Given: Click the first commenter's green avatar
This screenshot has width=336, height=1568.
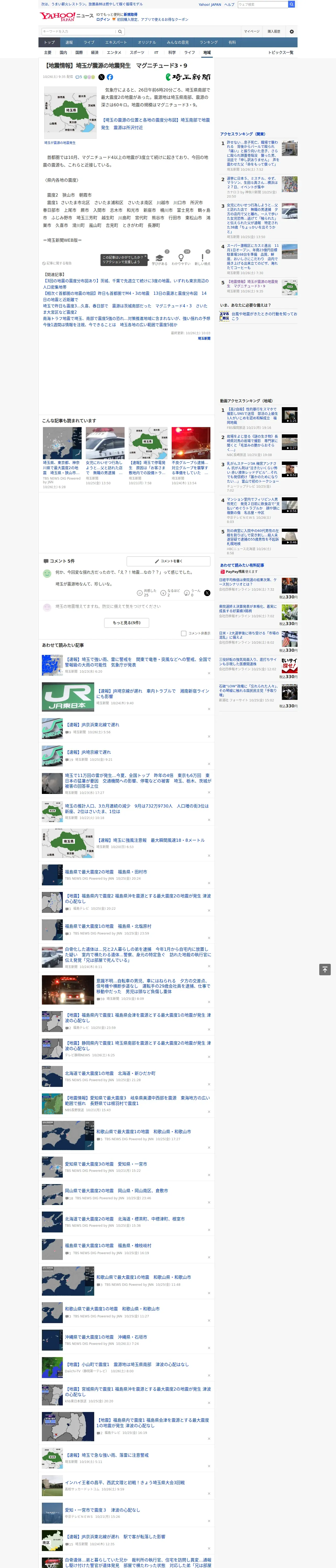Looking at the screenshot, I should pyautogui.click(x=47, y=573).
